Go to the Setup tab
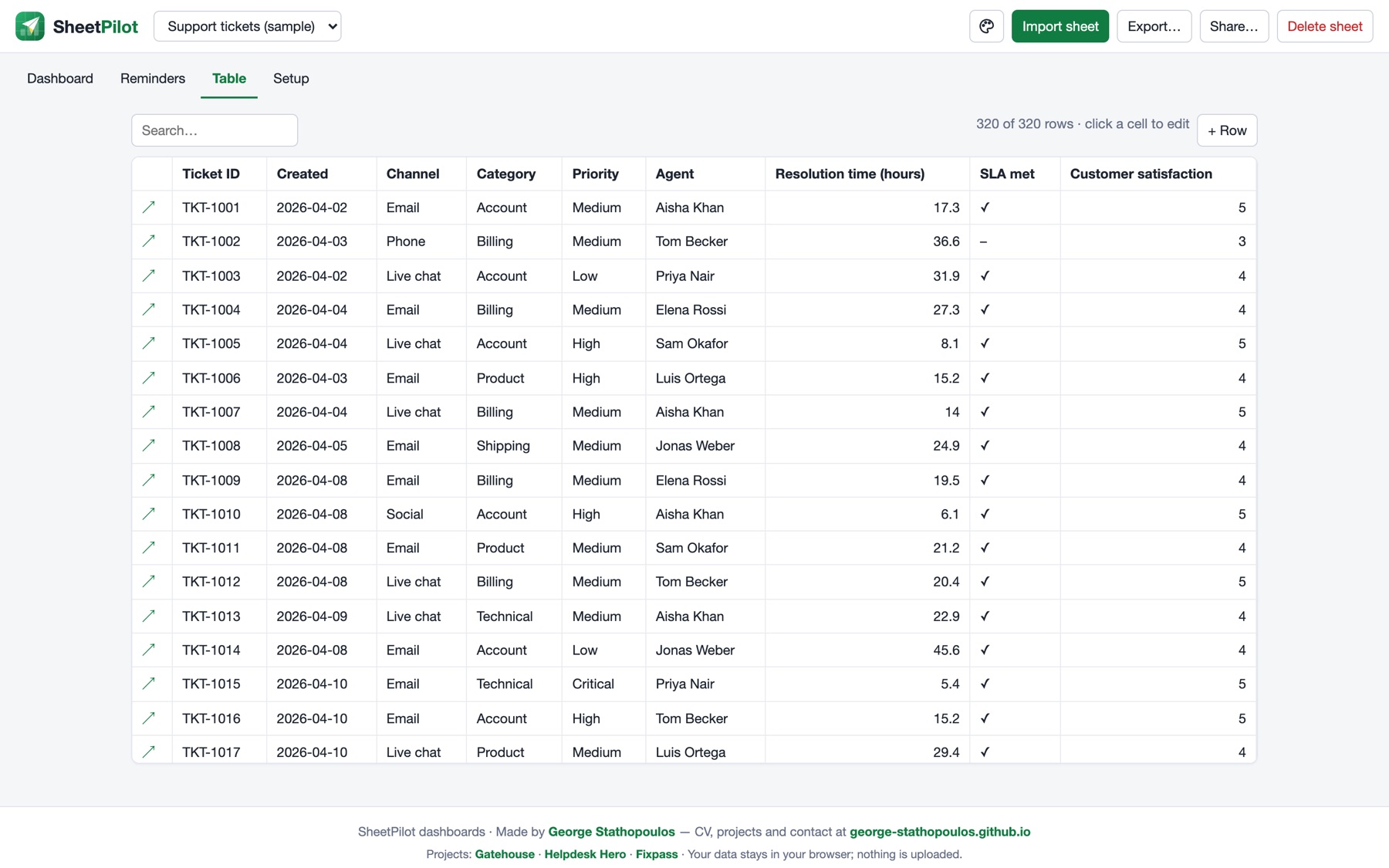 [x=291, y=79]
